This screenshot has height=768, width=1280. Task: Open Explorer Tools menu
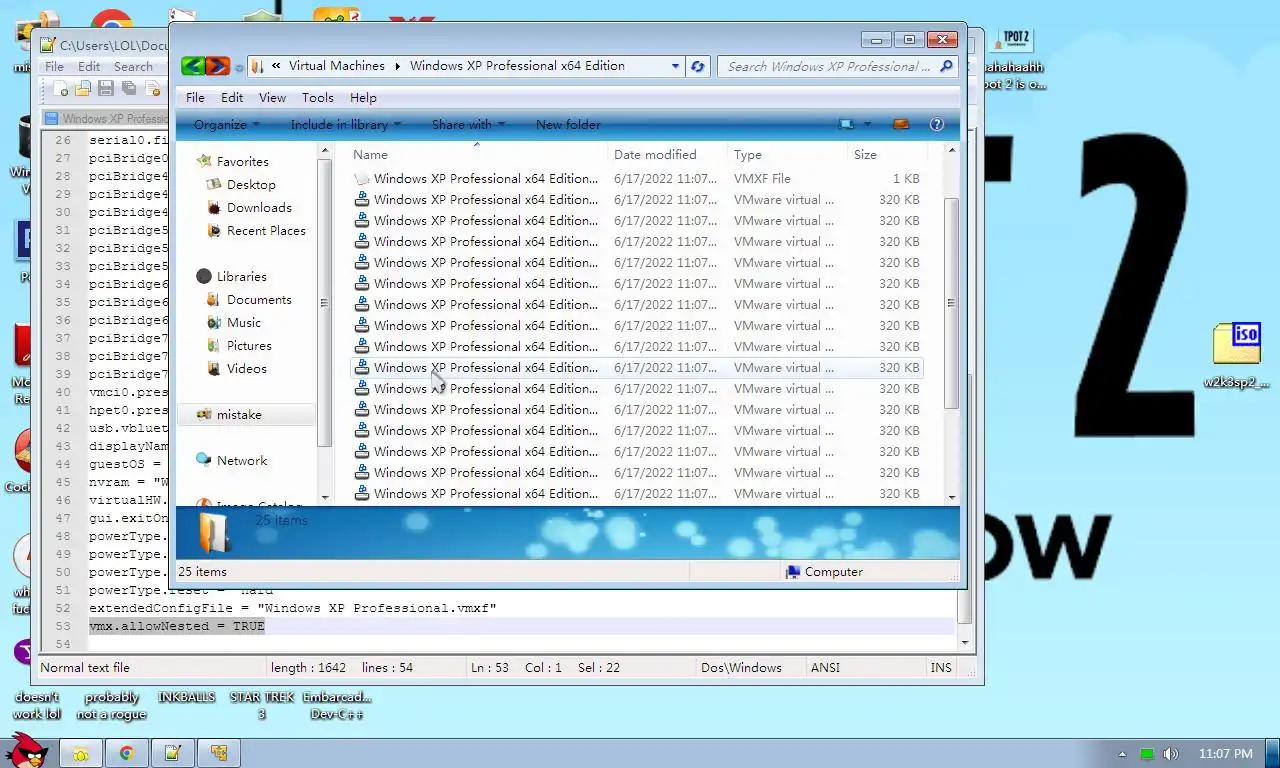pos(318,98)
